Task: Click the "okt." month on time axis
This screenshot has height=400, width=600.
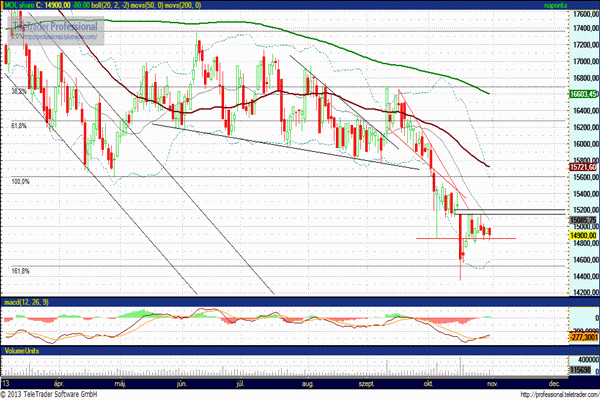Action: coord(428,383)
